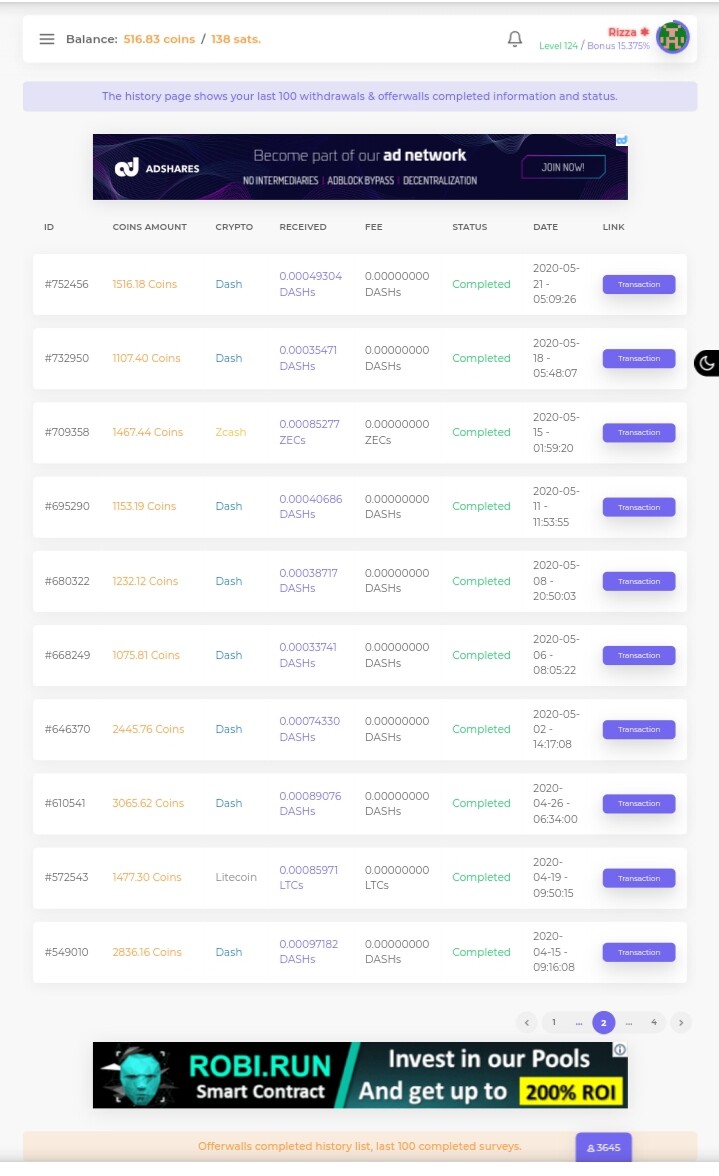Go to the next page arrow
The height and width of the screenshot is (1176, 719).
(x=681, y=1022)
